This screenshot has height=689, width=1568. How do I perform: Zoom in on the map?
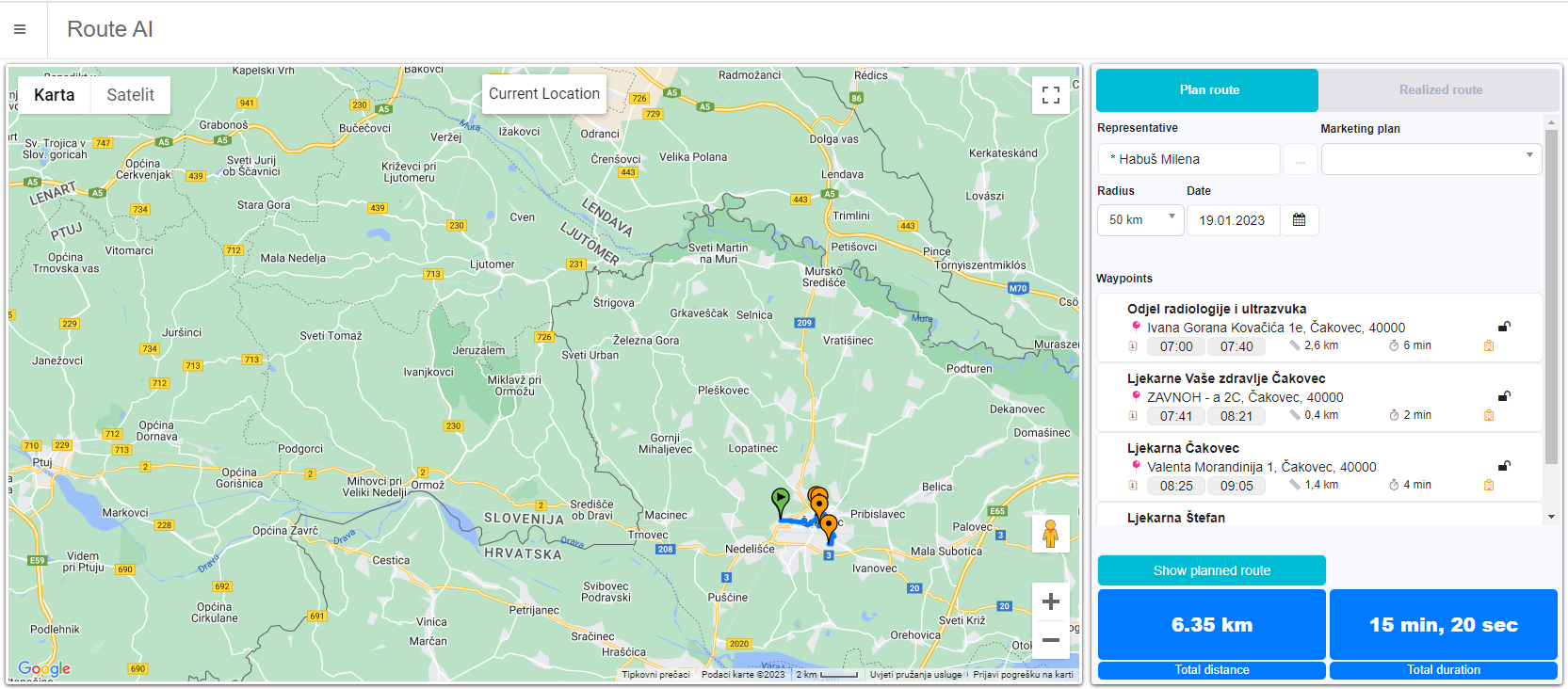tap(1051, 602)
